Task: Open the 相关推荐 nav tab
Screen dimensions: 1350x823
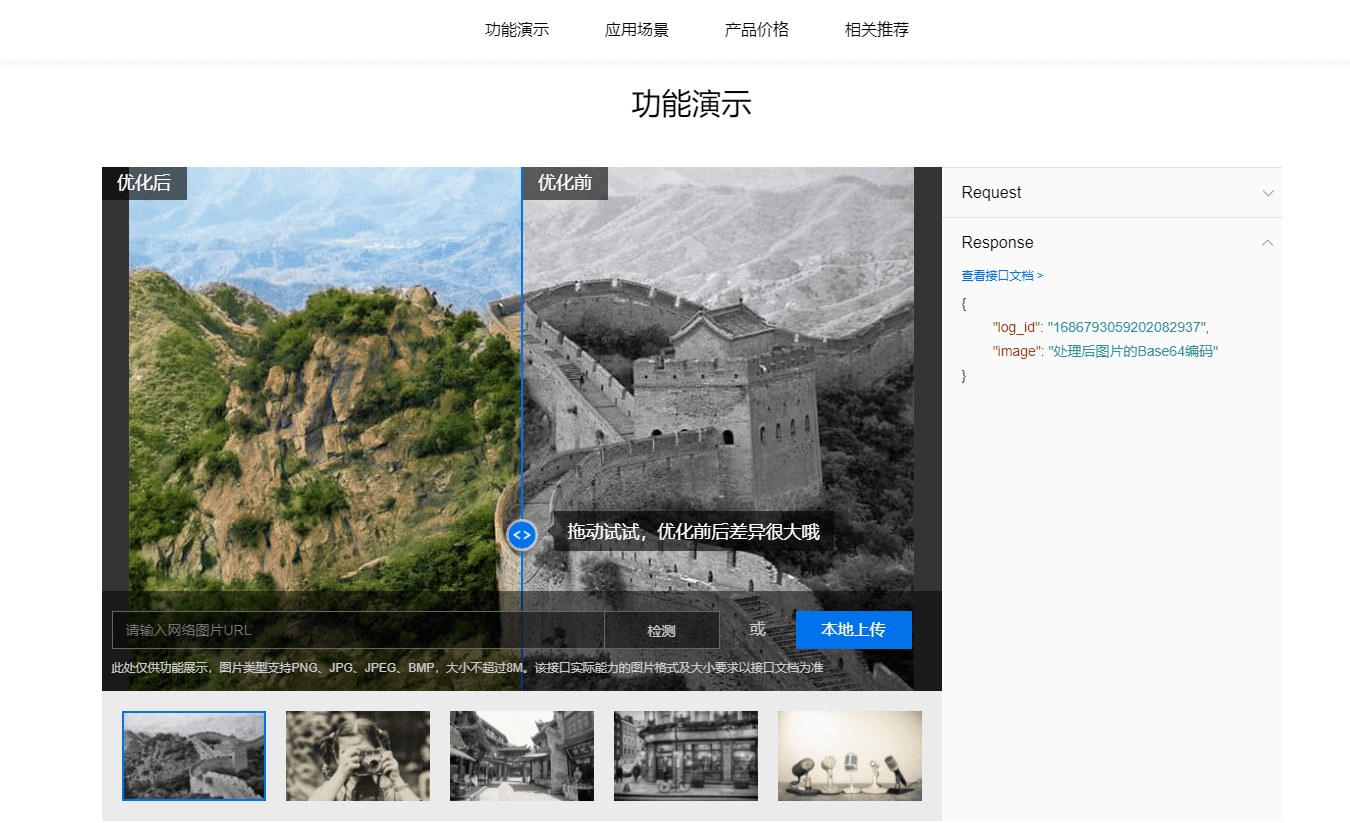Action: pyautogui.click(x=877, y=30)
